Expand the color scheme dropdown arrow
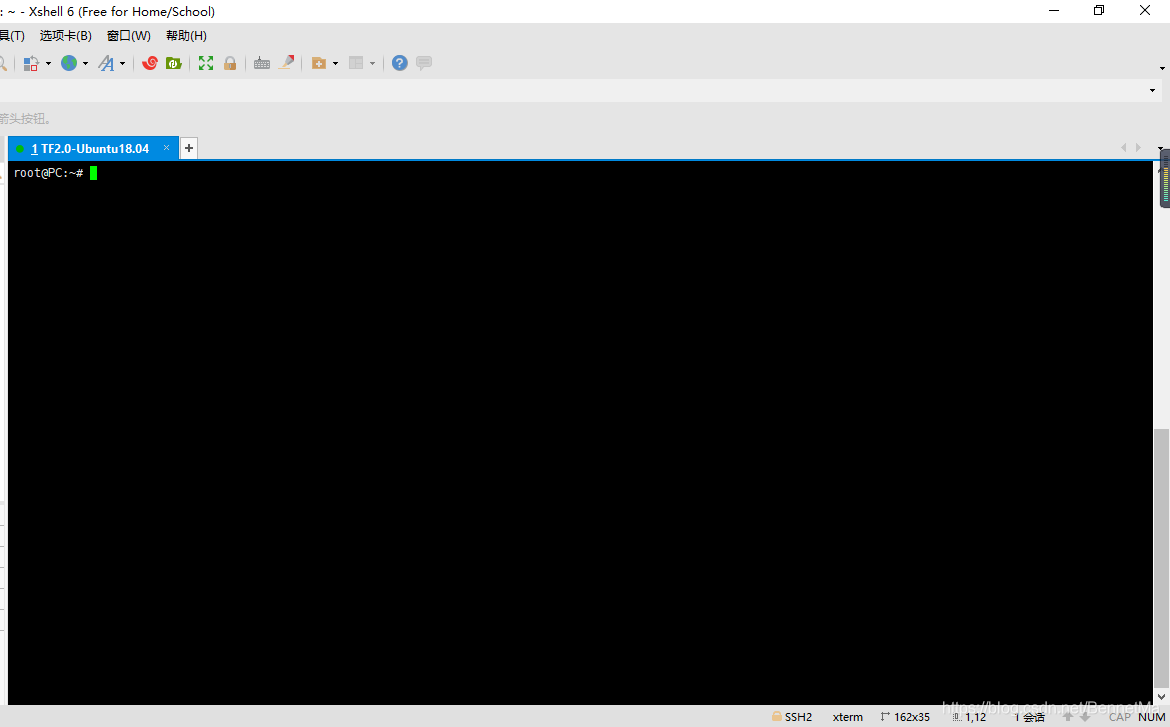1170x727 pixels. tap(49, 63)
